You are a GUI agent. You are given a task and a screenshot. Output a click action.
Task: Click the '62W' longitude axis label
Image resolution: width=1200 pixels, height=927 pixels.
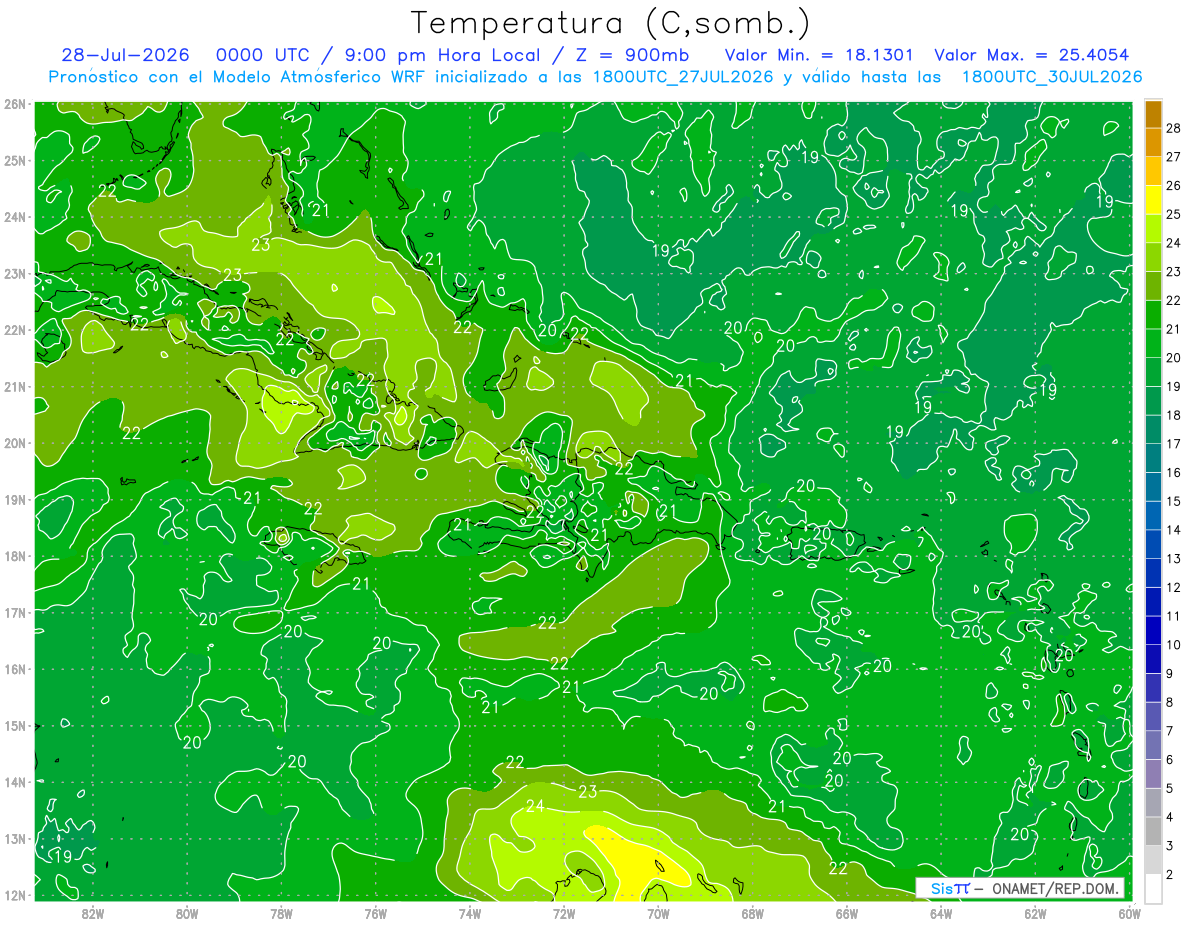tap(1035, 912)
